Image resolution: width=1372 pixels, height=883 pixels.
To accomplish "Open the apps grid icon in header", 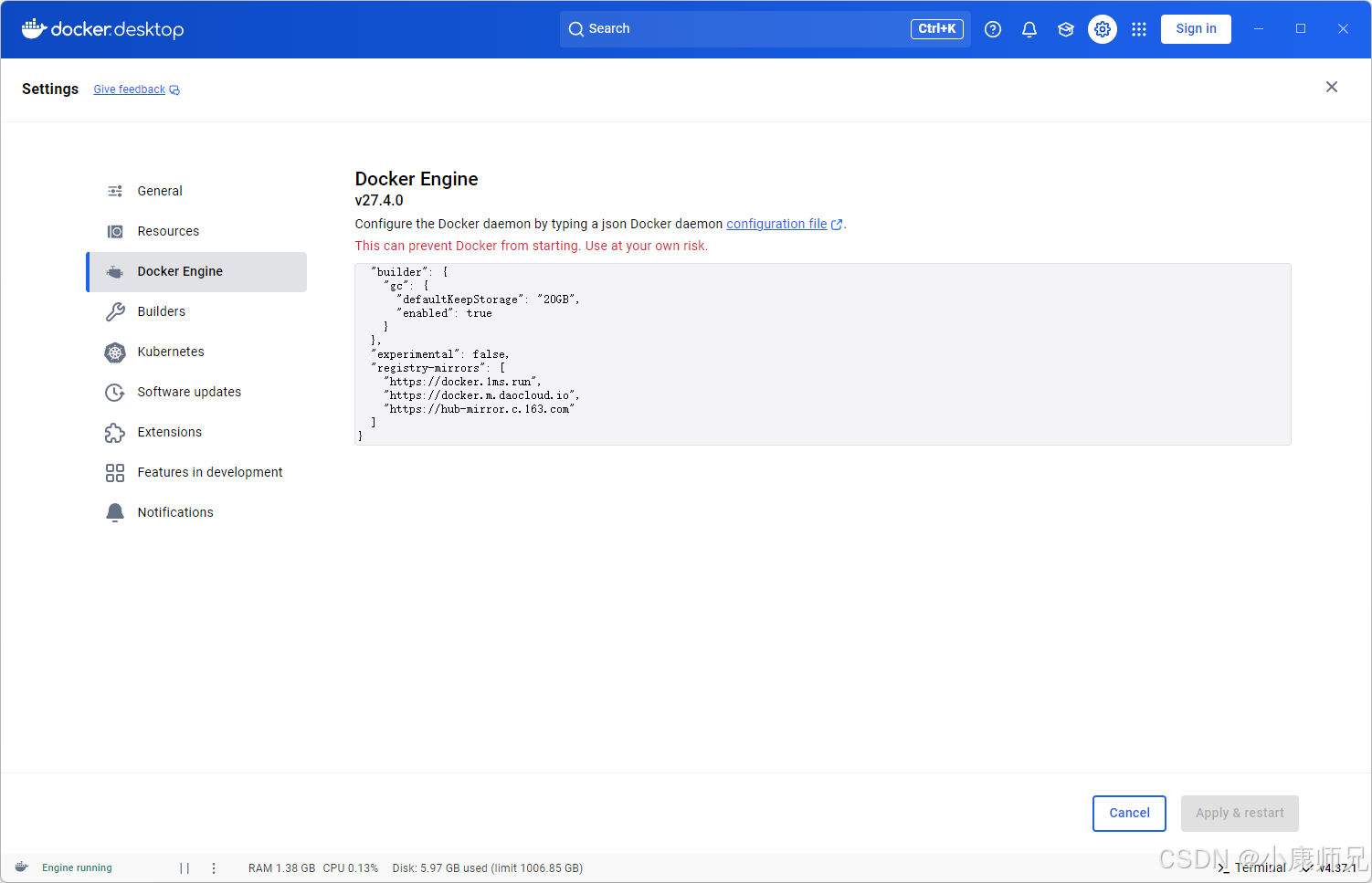I will (x=1139, y=29).
